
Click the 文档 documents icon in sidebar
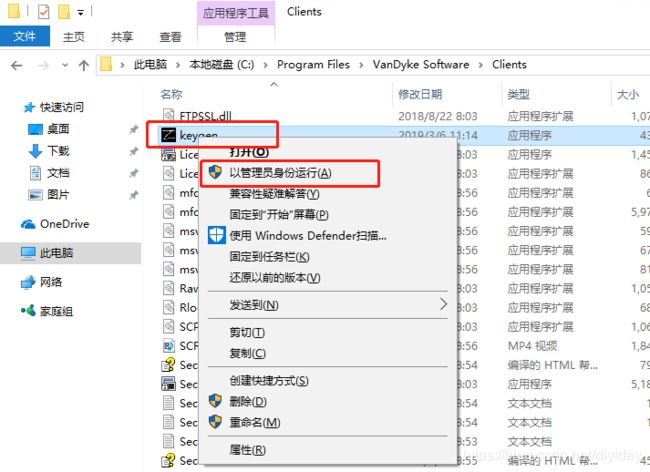click(36, 173)
